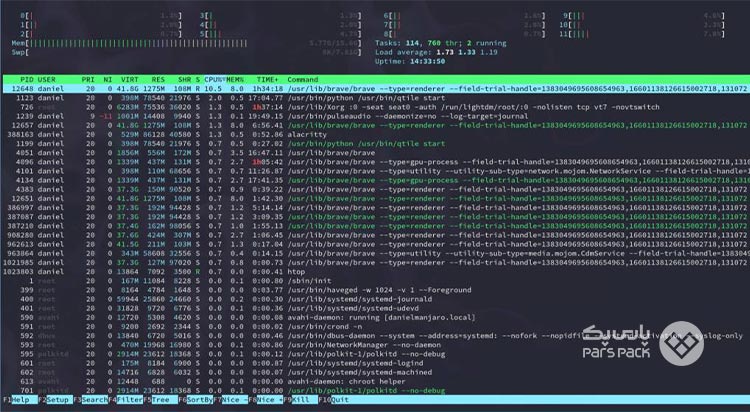Open the F4 Filter prompt
750x412 pixels.
click(x=130, y=400)
